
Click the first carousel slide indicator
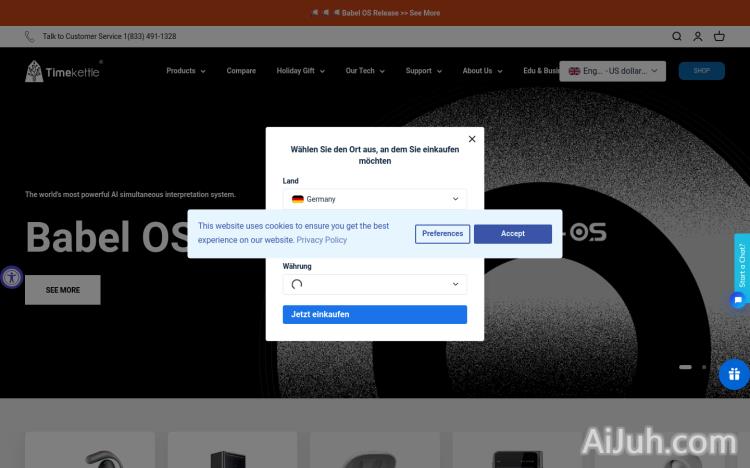pyautogui.click(x=685, y=367)
